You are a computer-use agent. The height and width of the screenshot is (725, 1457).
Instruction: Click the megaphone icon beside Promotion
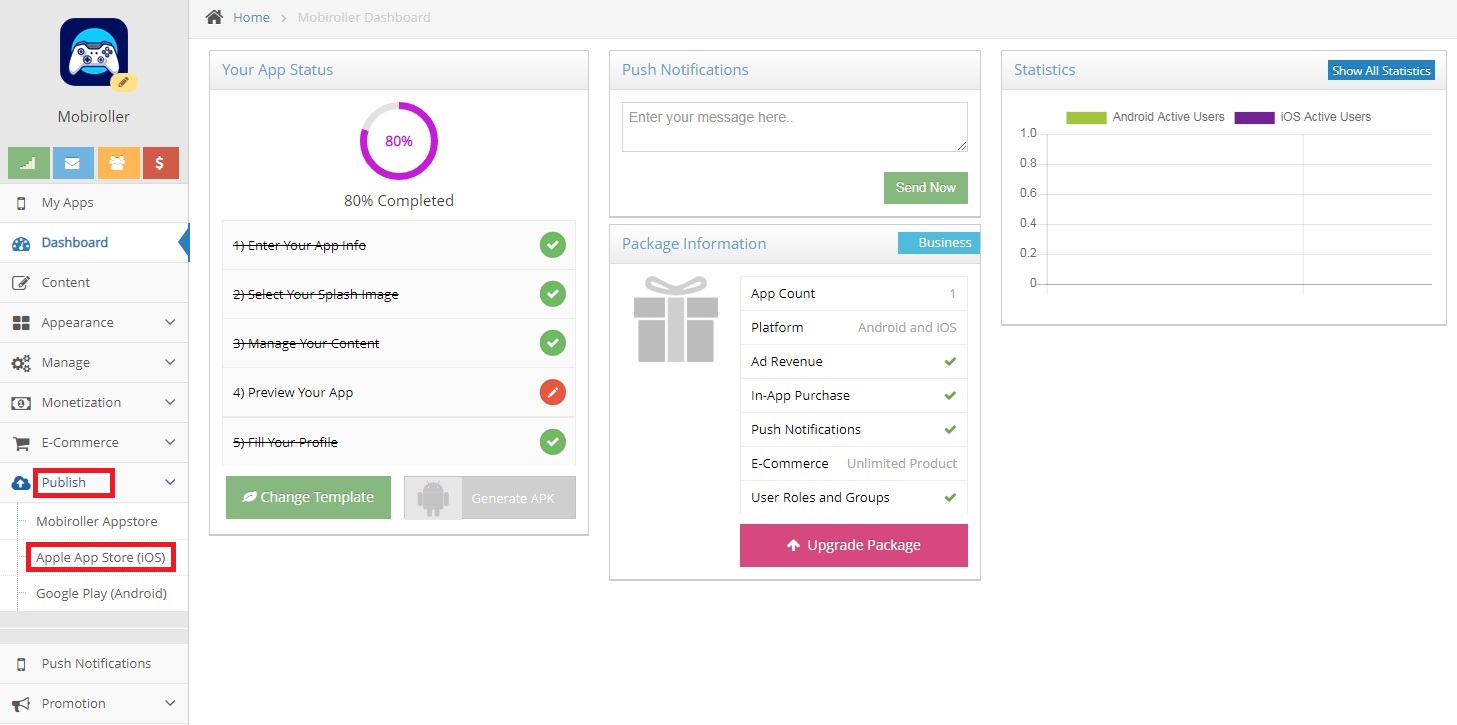pyautogui.click(x=21, y=704)
